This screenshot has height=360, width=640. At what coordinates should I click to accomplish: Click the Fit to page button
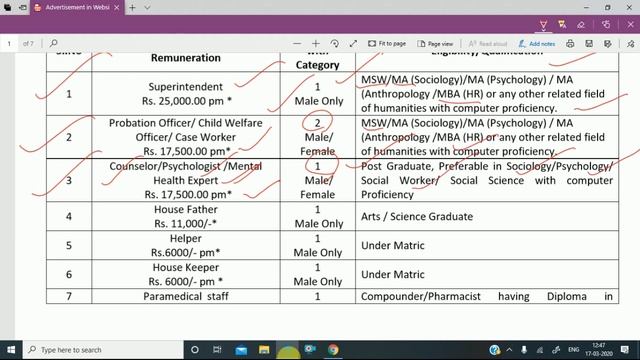click(387, 44)
